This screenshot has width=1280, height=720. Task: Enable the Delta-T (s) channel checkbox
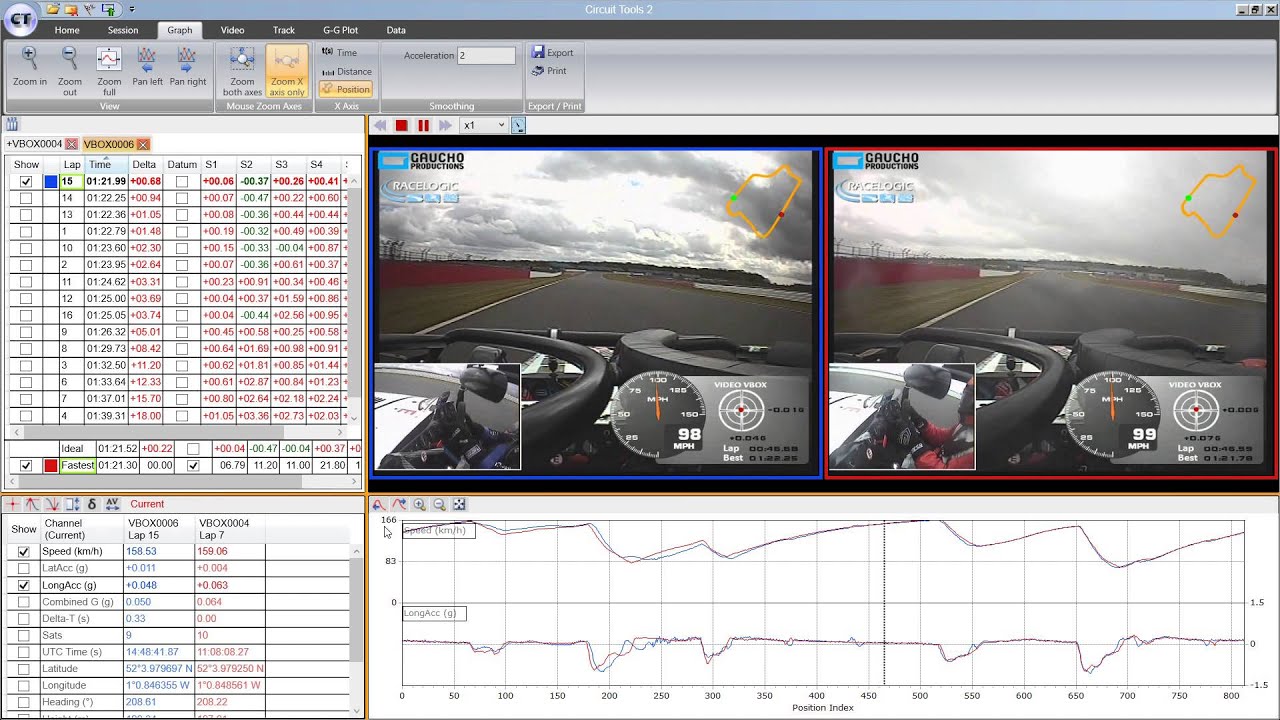click(x=24, y=619)
